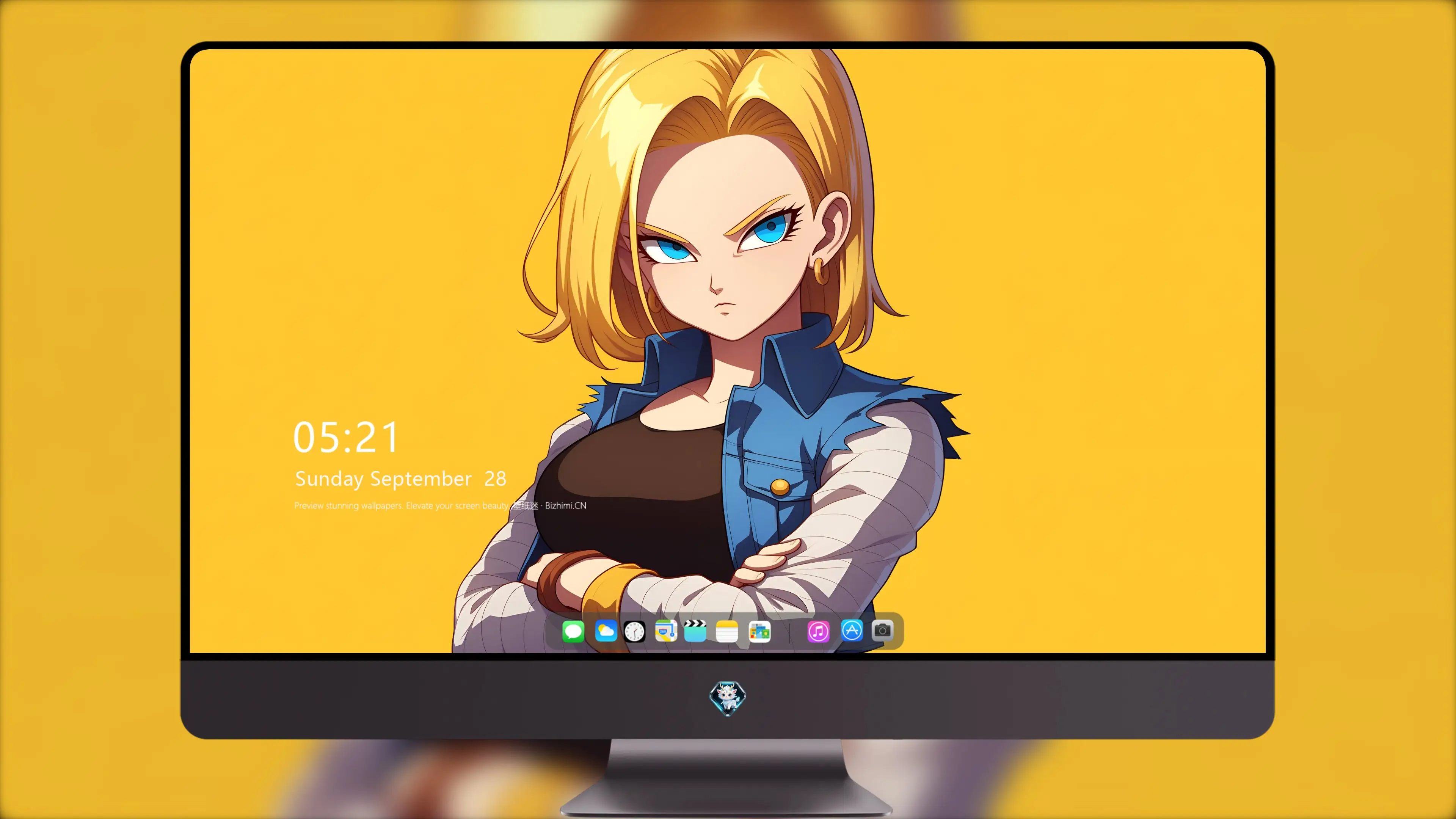This screenshot has height=819, width=1456.
Task: Open the Clock app in the dock
Action: coord(634,631)
